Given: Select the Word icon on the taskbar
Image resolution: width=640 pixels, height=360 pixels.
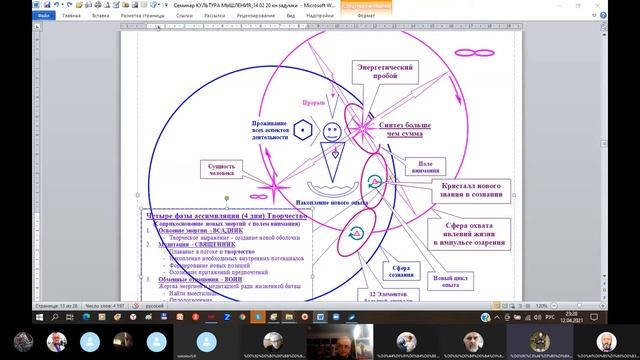Looking at the screenshot, I should click(320, 317).
